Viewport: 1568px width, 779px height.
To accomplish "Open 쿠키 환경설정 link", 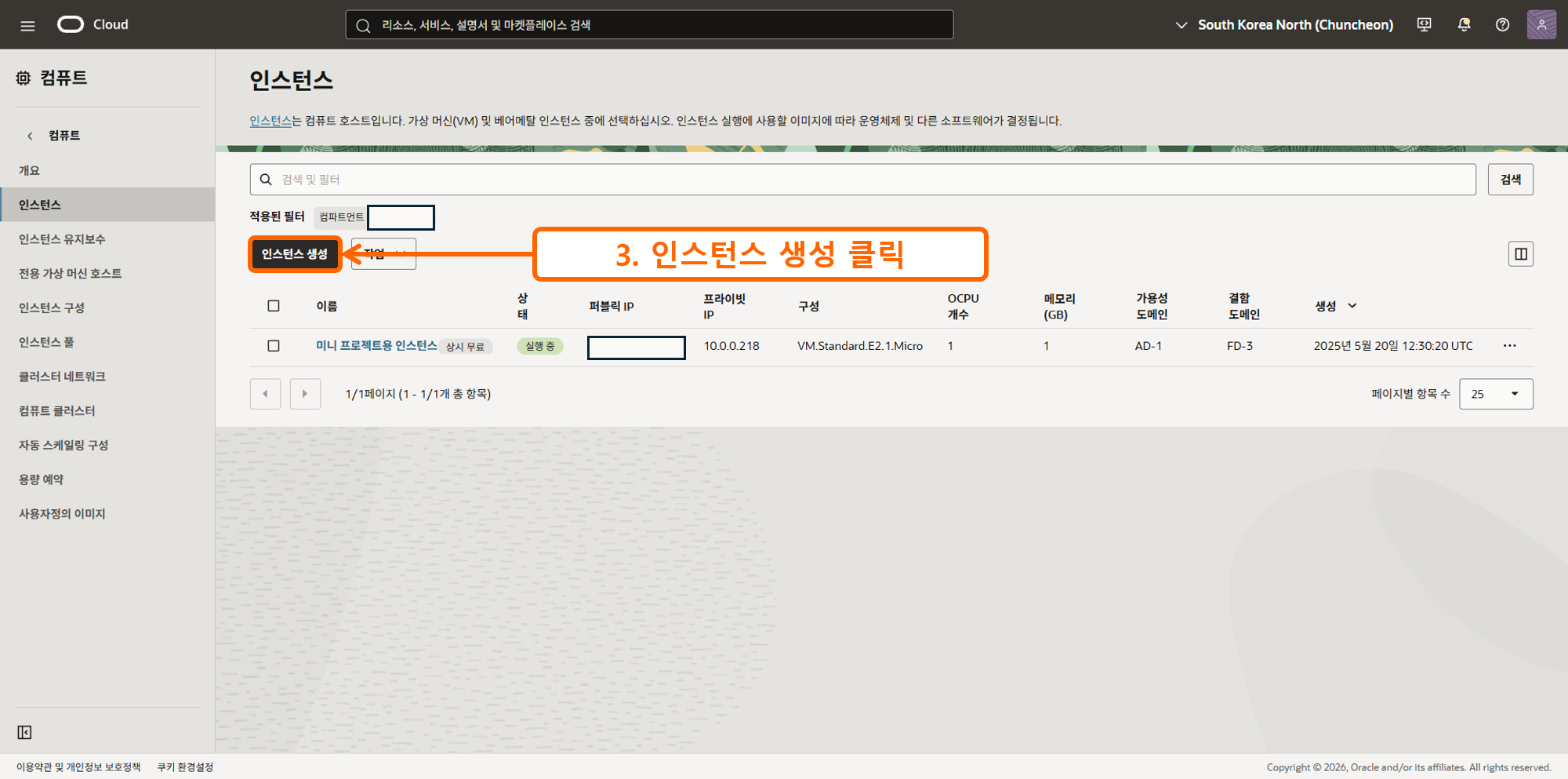I will 185,767.
